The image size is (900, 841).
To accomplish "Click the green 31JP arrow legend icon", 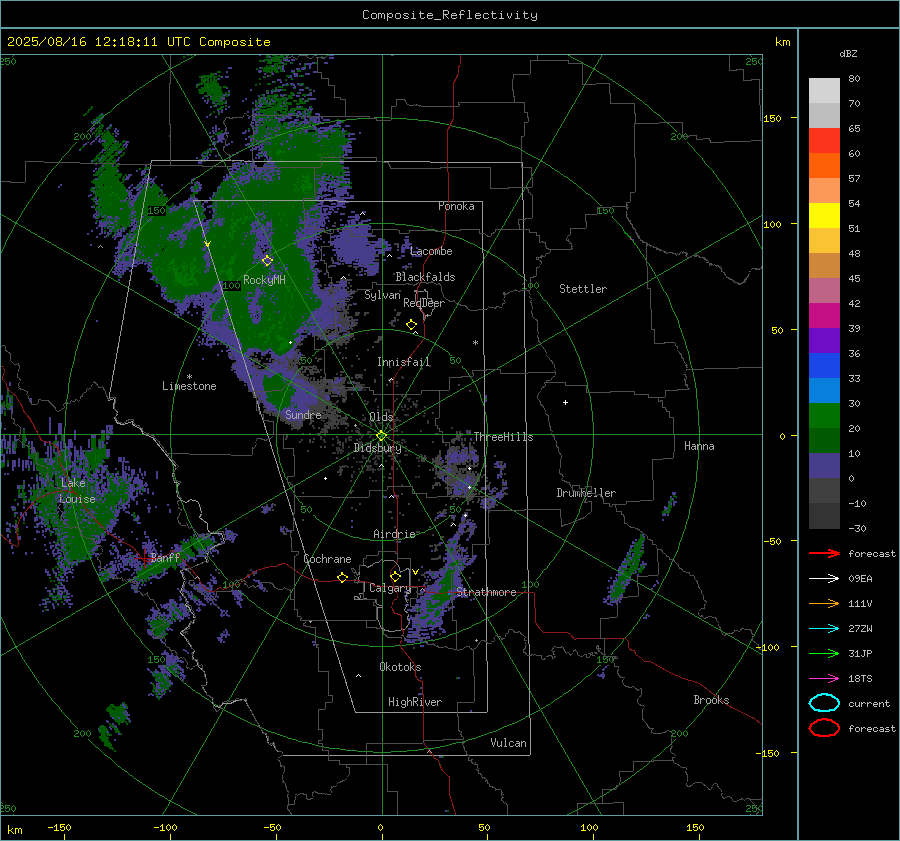I will (x=824, y=653).
